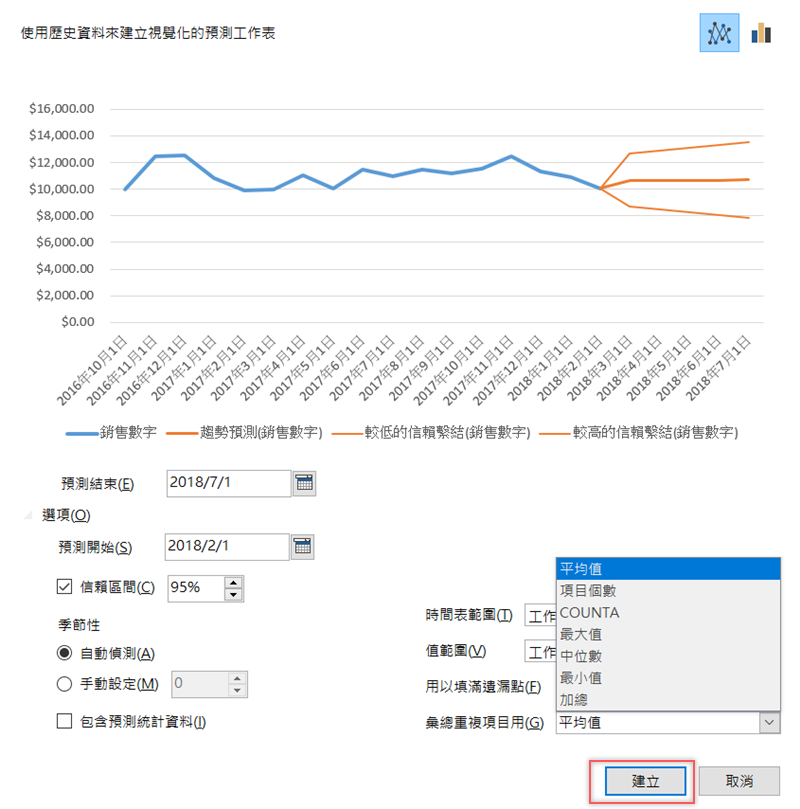Viewport: 800px width, 809px height.
Task: Uncheck the 信賴區間 checkbox
Action: pos(66,588)
